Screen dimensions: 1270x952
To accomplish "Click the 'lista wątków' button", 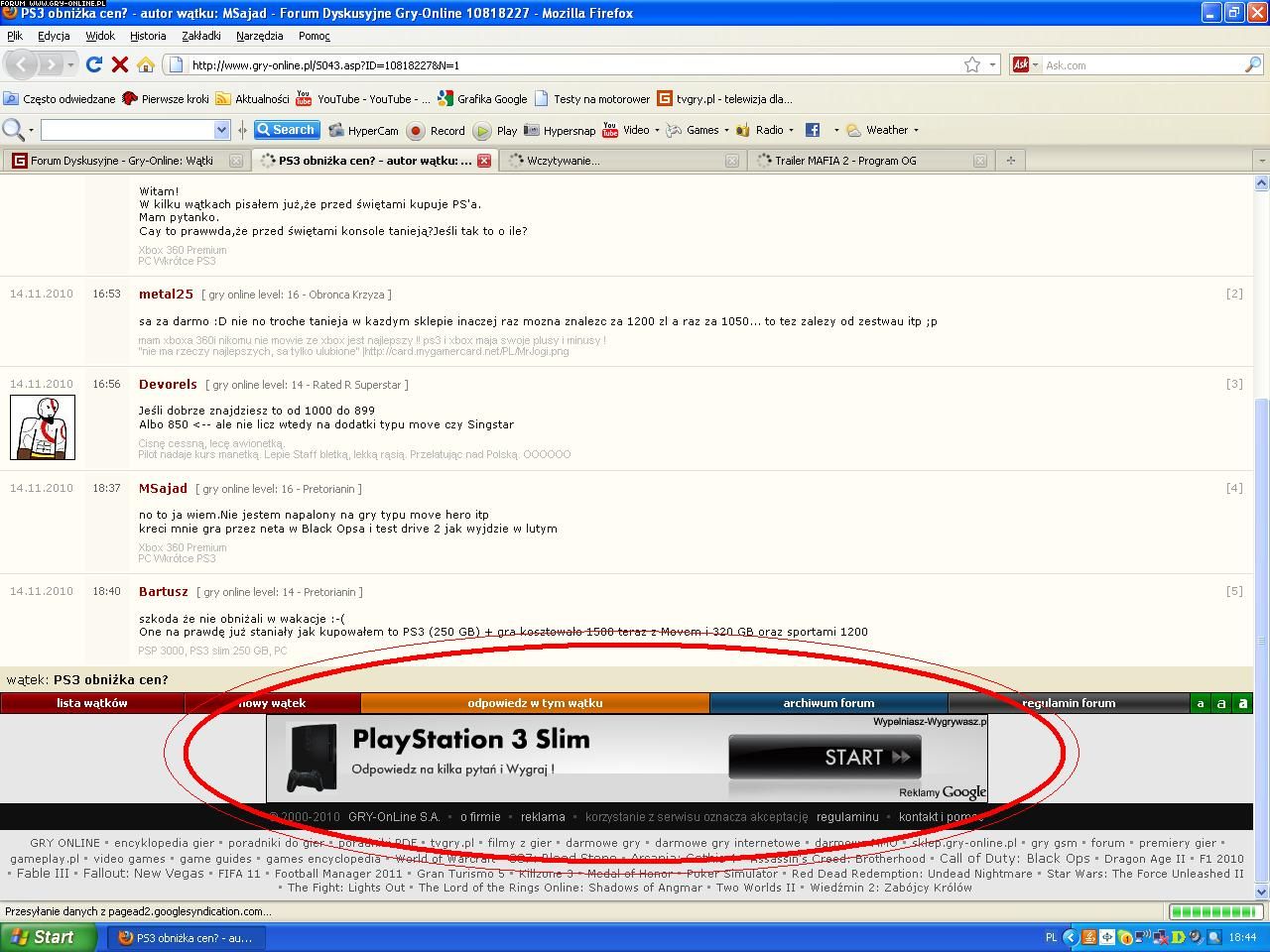I will click(92, 703).
